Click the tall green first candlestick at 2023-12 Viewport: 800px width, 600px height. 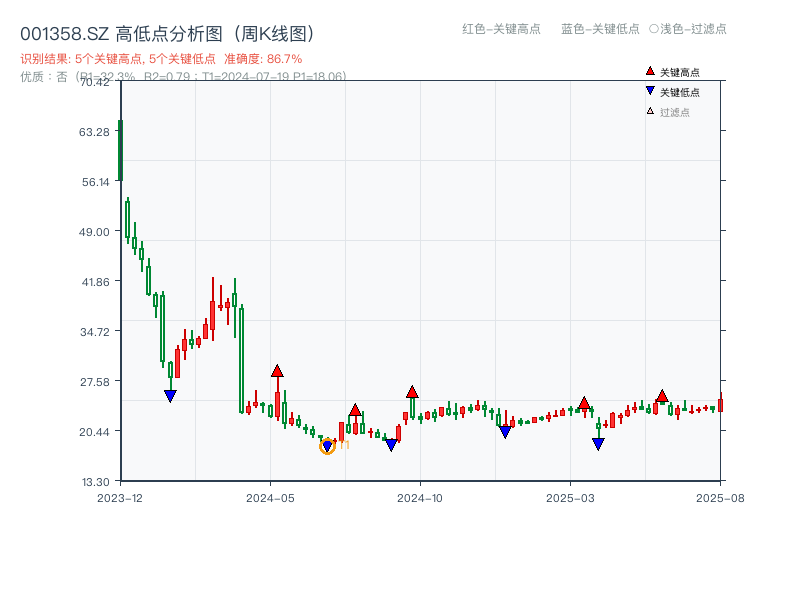click(120, 150)
